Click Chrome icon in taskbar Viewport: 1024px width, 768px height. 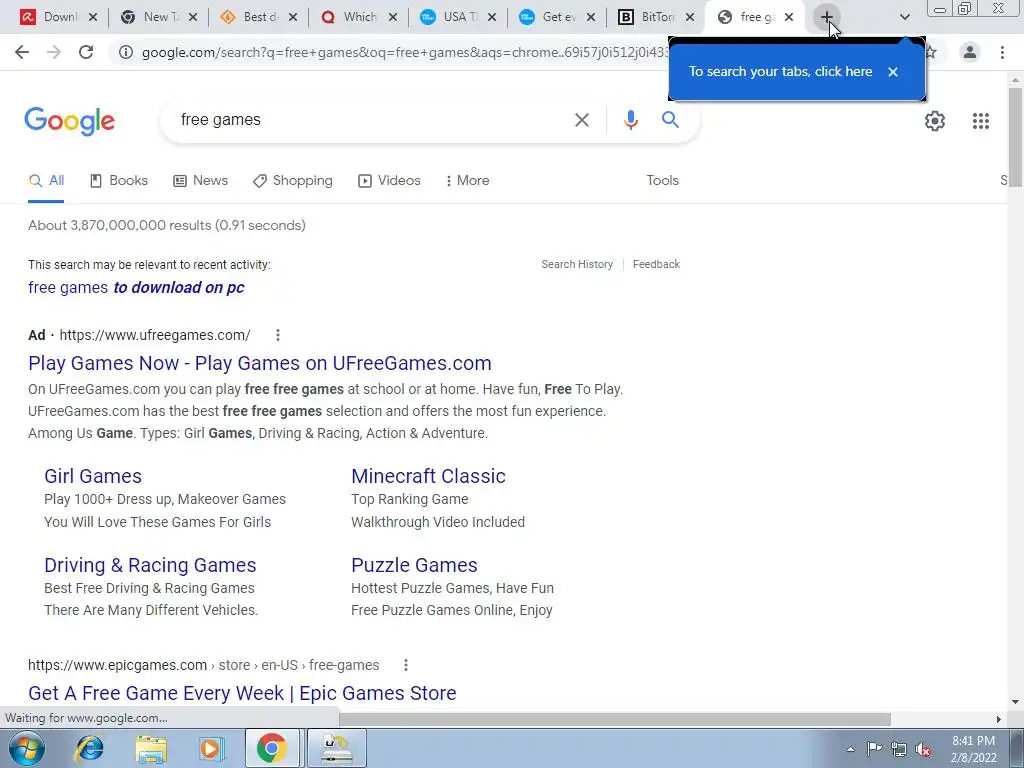272,748
